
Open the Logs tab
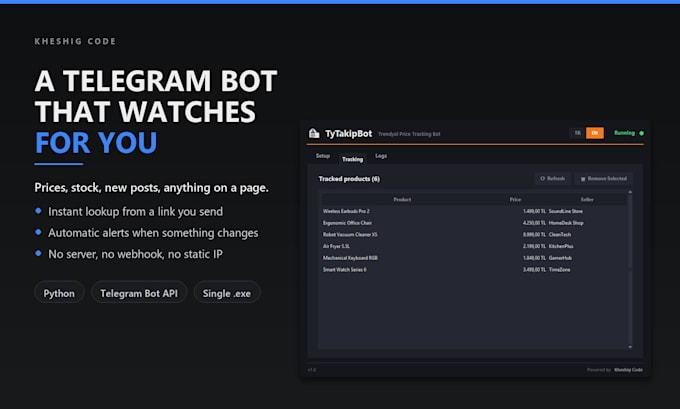point(381,156)
